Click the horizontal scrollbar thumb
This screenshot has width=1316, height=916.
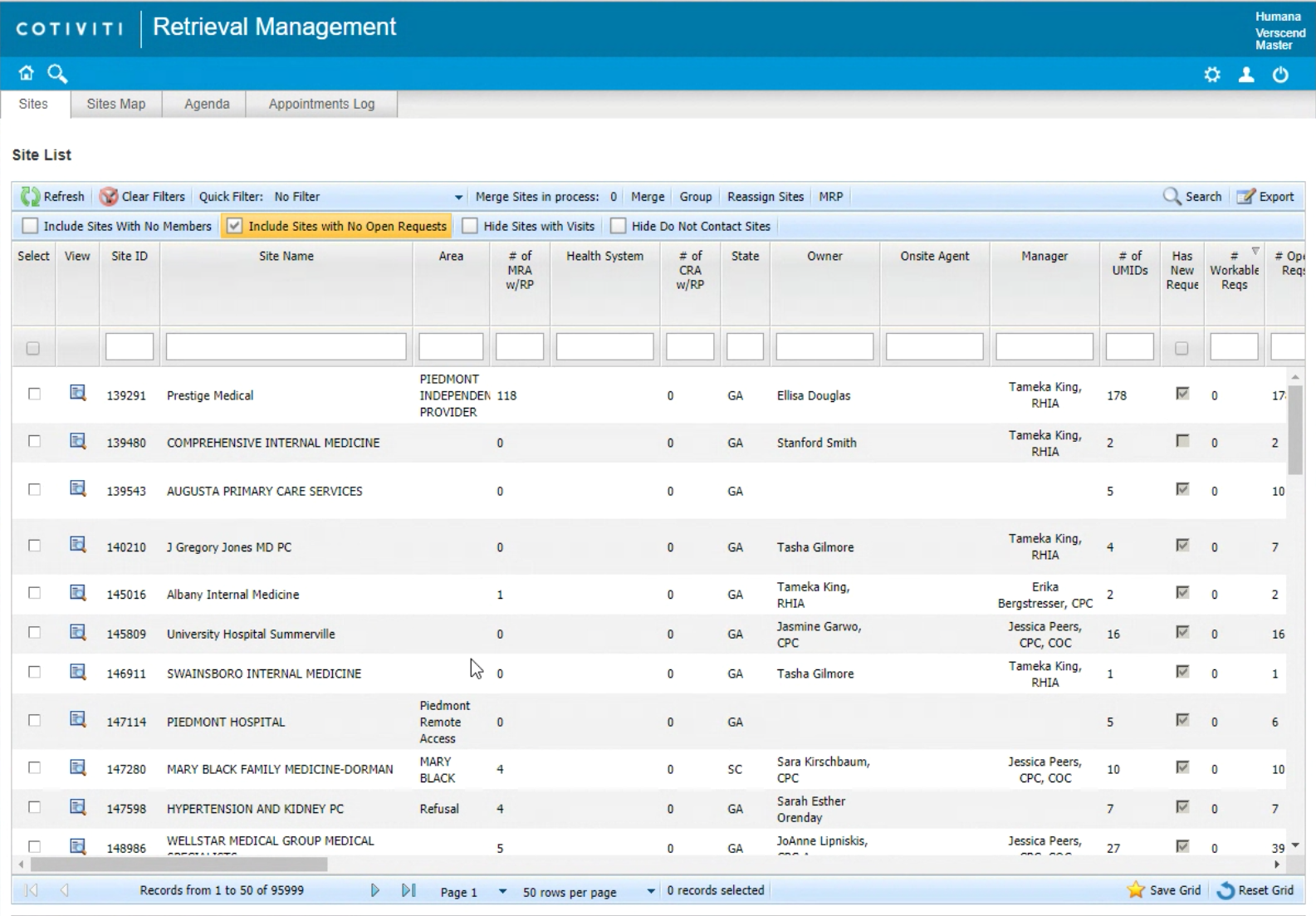[x=179, y=865]
